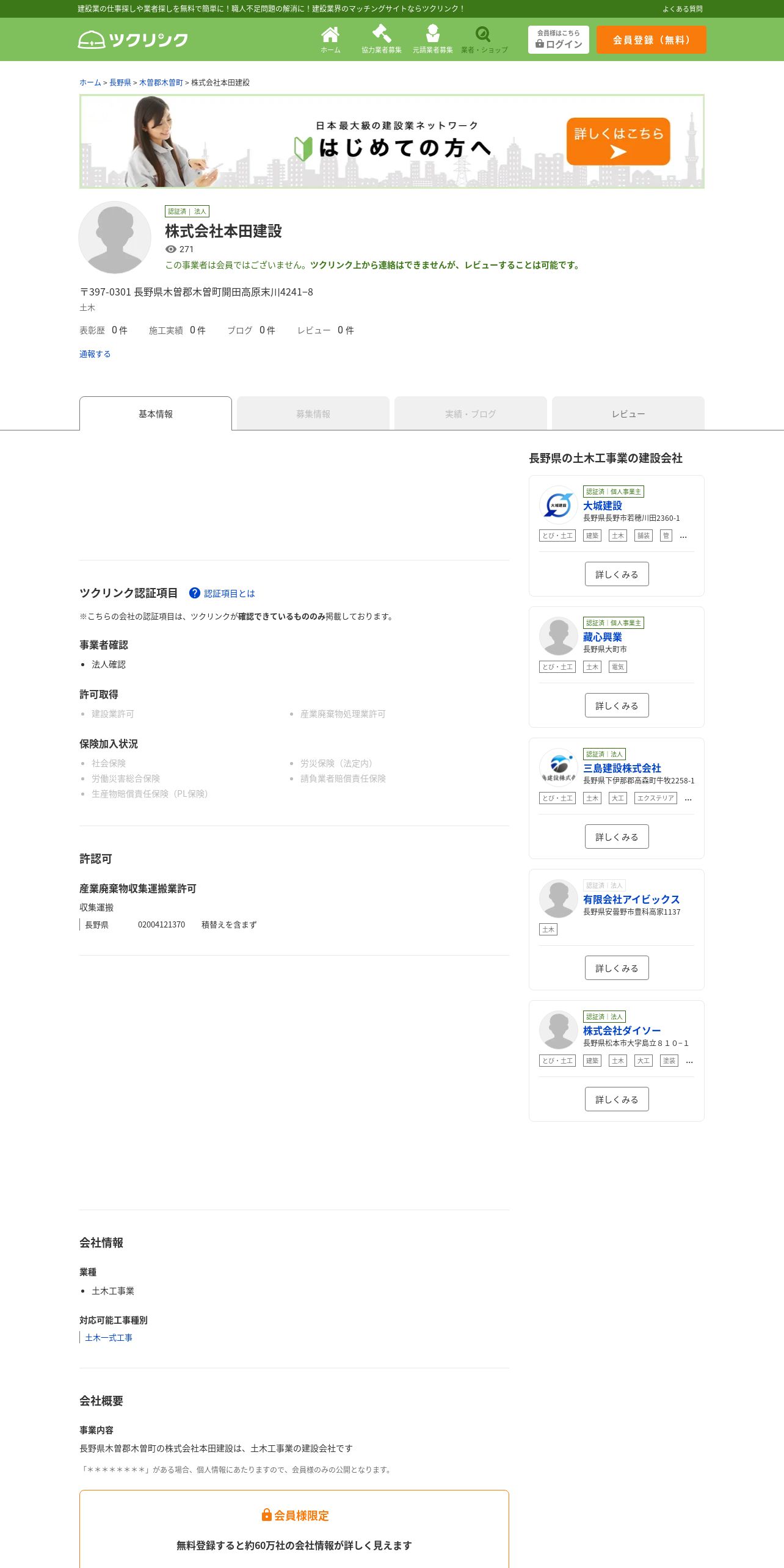Open 協力業者募集 hammer icon
The width and height of the screenshot is (784, 1568).
(x=382, y=40)
